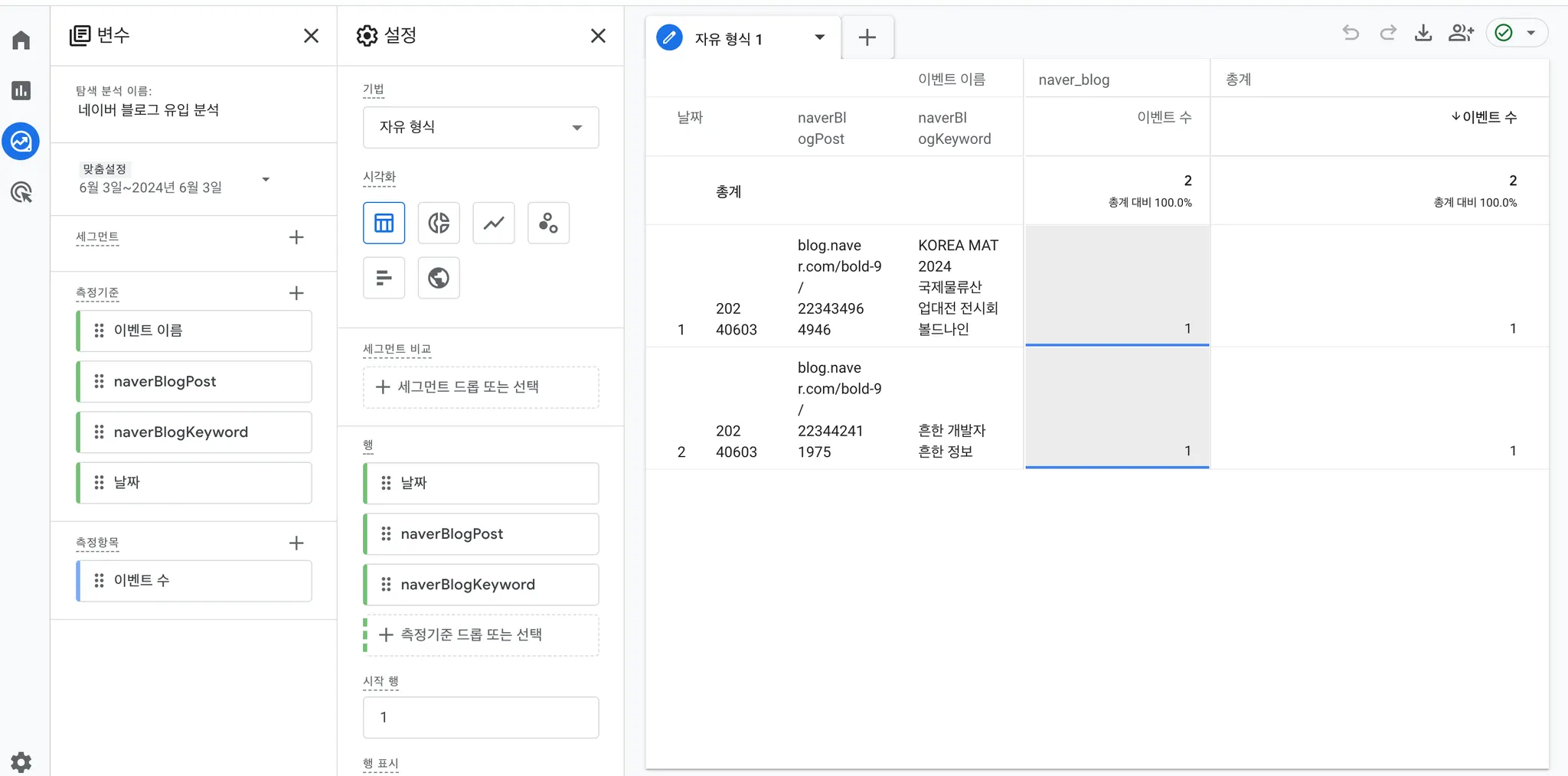This screenshot has width=1568, height=776.
Task: Select the donut chart visualization
Action: tap(439, 223)
